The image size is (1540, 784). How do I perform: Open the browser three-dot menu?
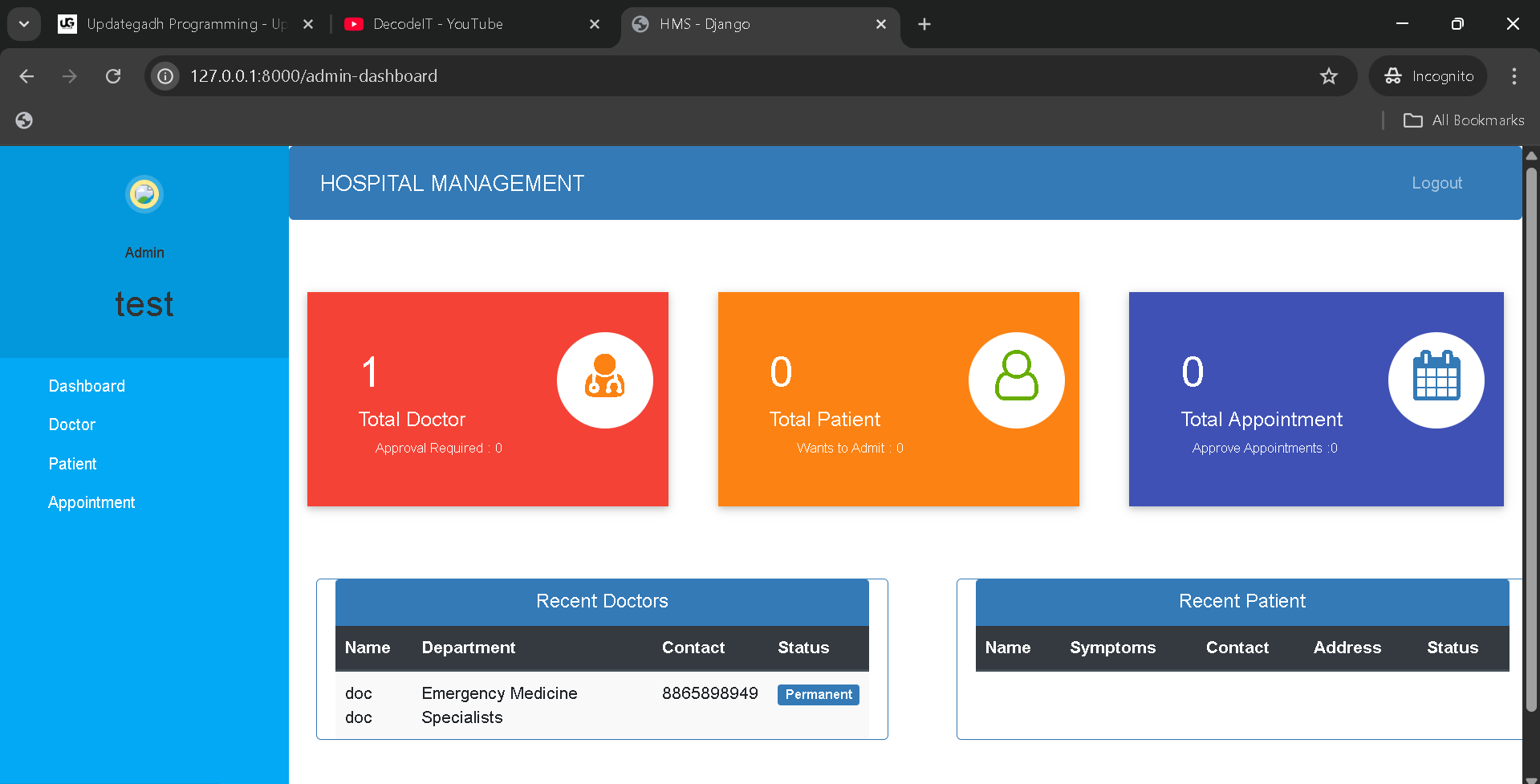pyautogui.click(x=1514, y=76)
